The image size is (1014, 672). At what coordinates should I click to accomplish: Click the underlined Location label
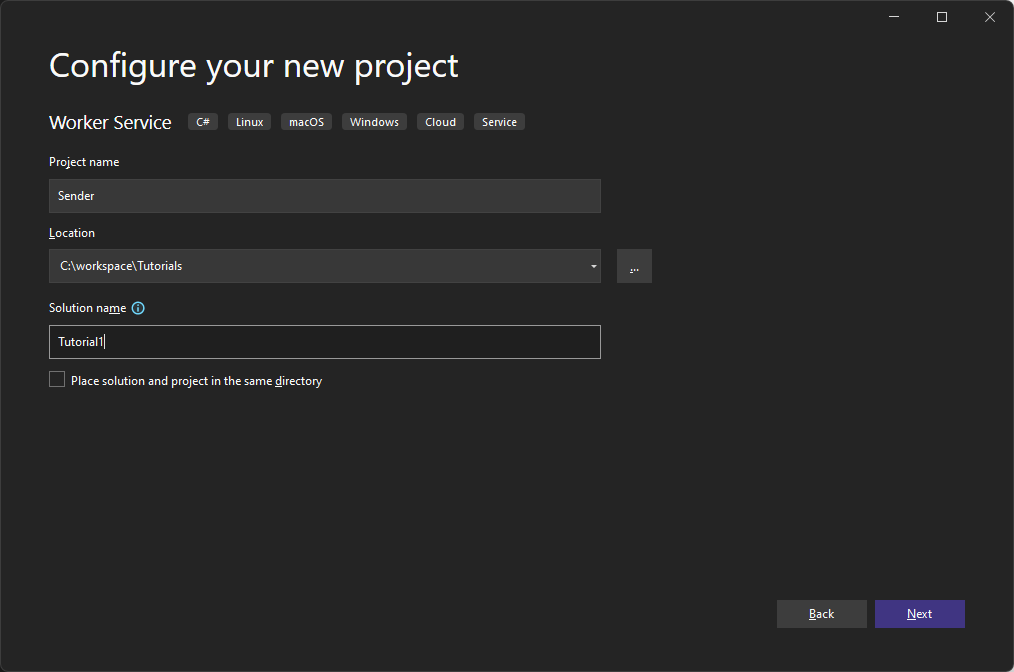click(x=71, y=233)
